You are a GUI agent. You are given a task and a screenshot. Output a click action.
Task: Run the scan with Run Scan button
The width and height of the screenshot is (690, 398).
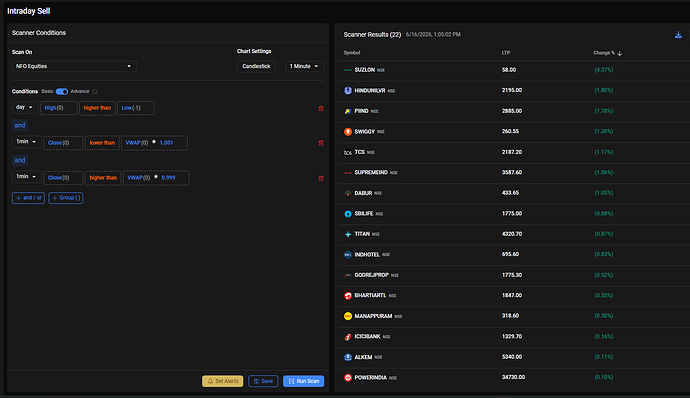[x=304, y=381]
